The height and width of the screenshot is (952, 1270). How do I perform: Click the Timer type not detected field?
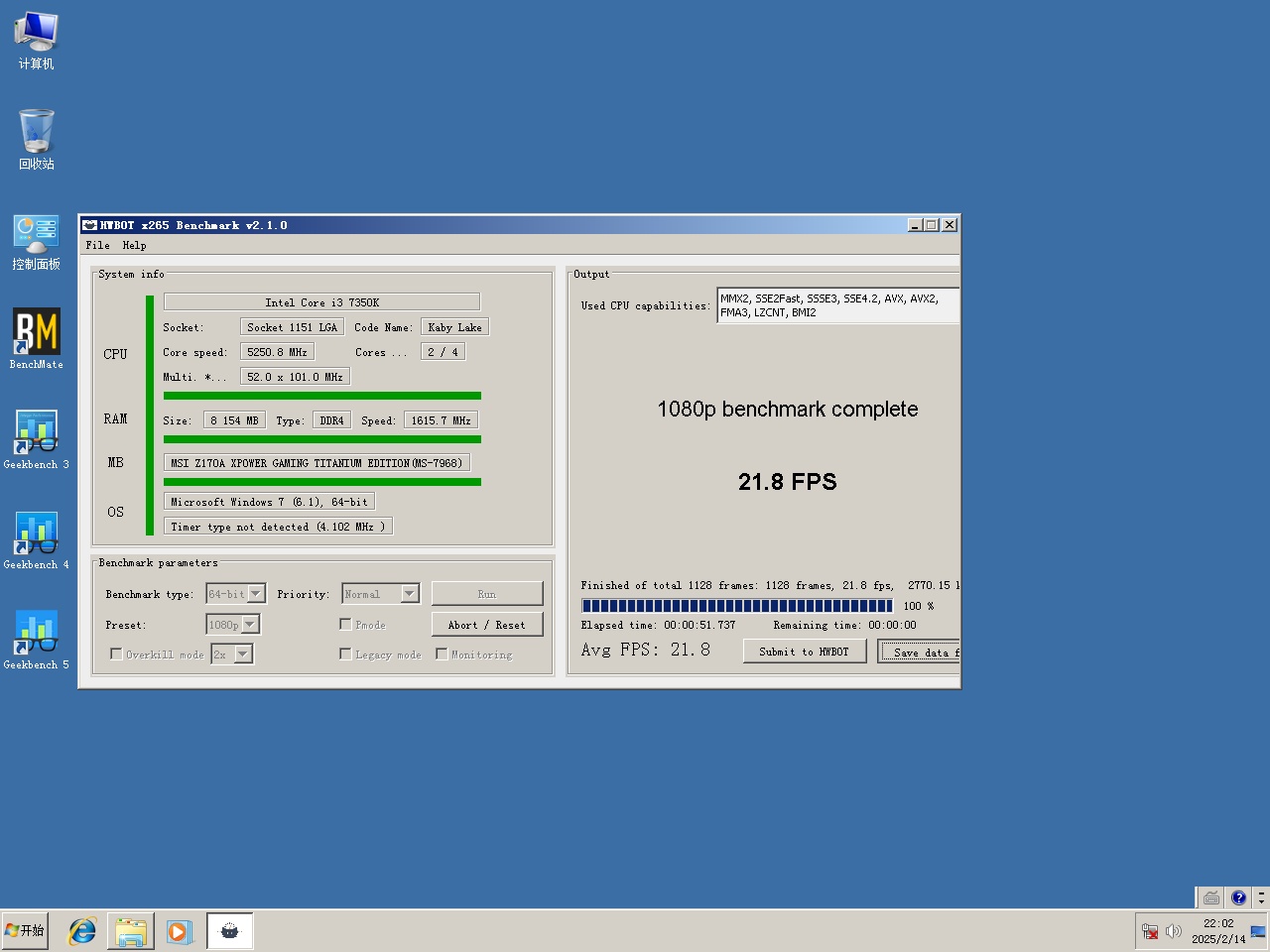278,527
